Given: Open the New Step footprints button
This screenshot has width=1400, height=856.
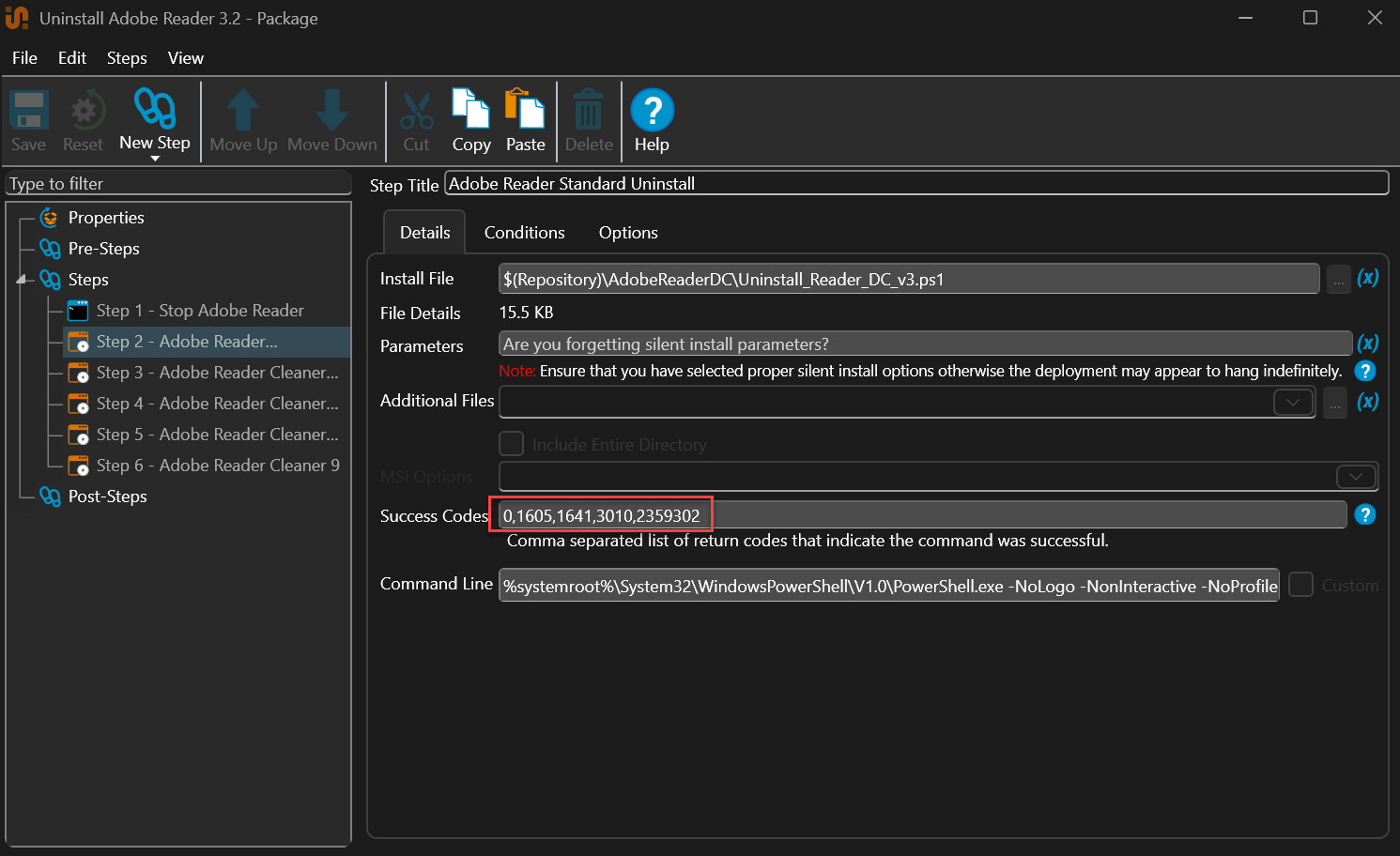Looking at the screenshot, I should coord(155,110).
